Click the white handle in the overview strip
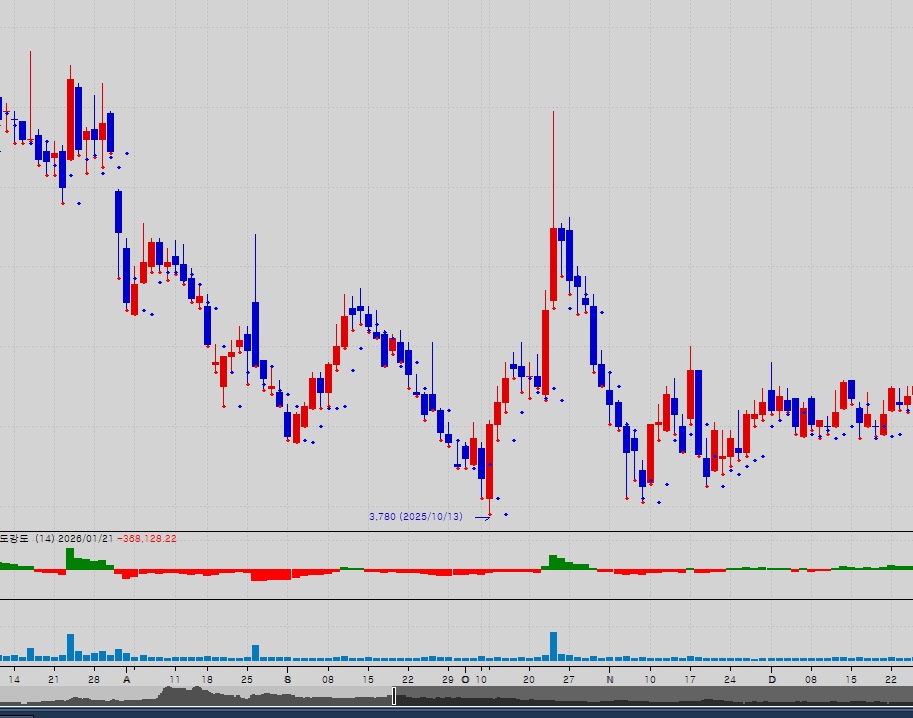The height and width of the screenshot is (718, 913). [x=394, y=696]
